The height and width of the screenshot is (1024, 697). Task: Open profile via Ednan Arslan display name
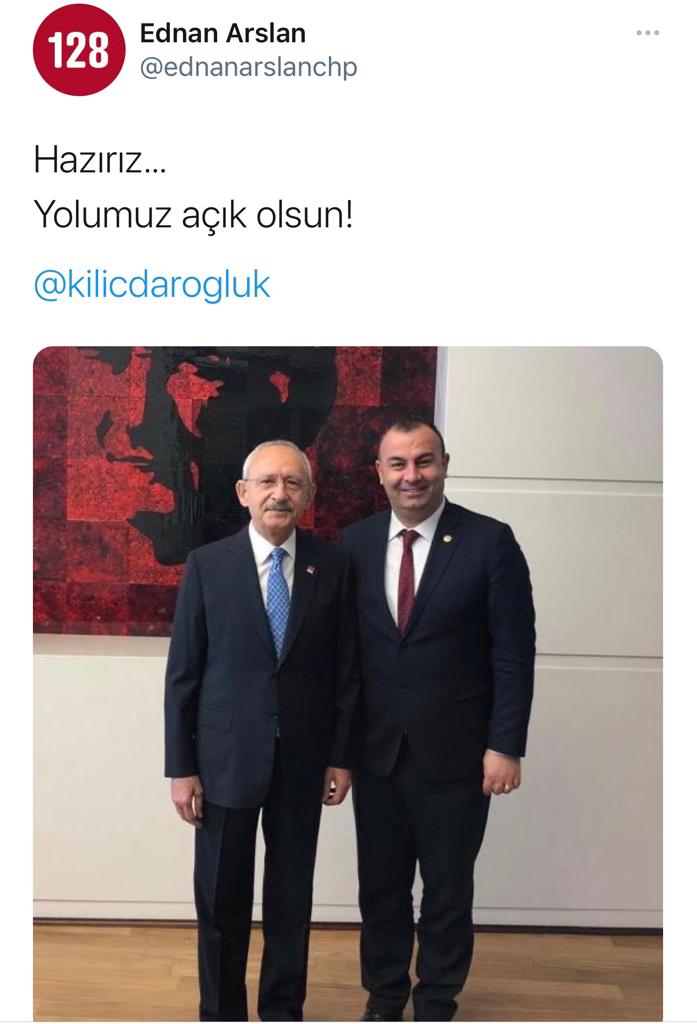(223, 33)
